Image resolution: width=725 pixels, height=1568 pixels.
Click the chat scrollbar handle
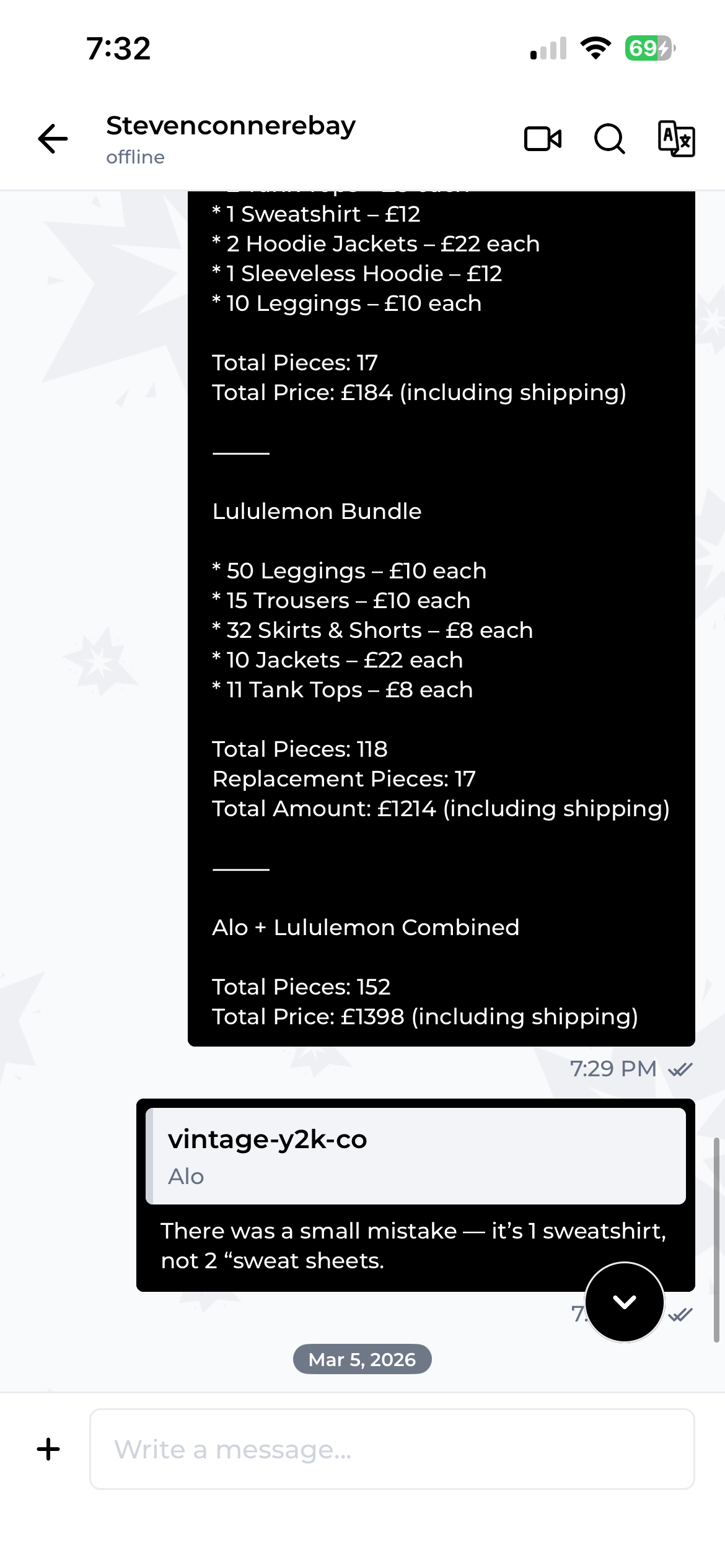pos(716,1239)
